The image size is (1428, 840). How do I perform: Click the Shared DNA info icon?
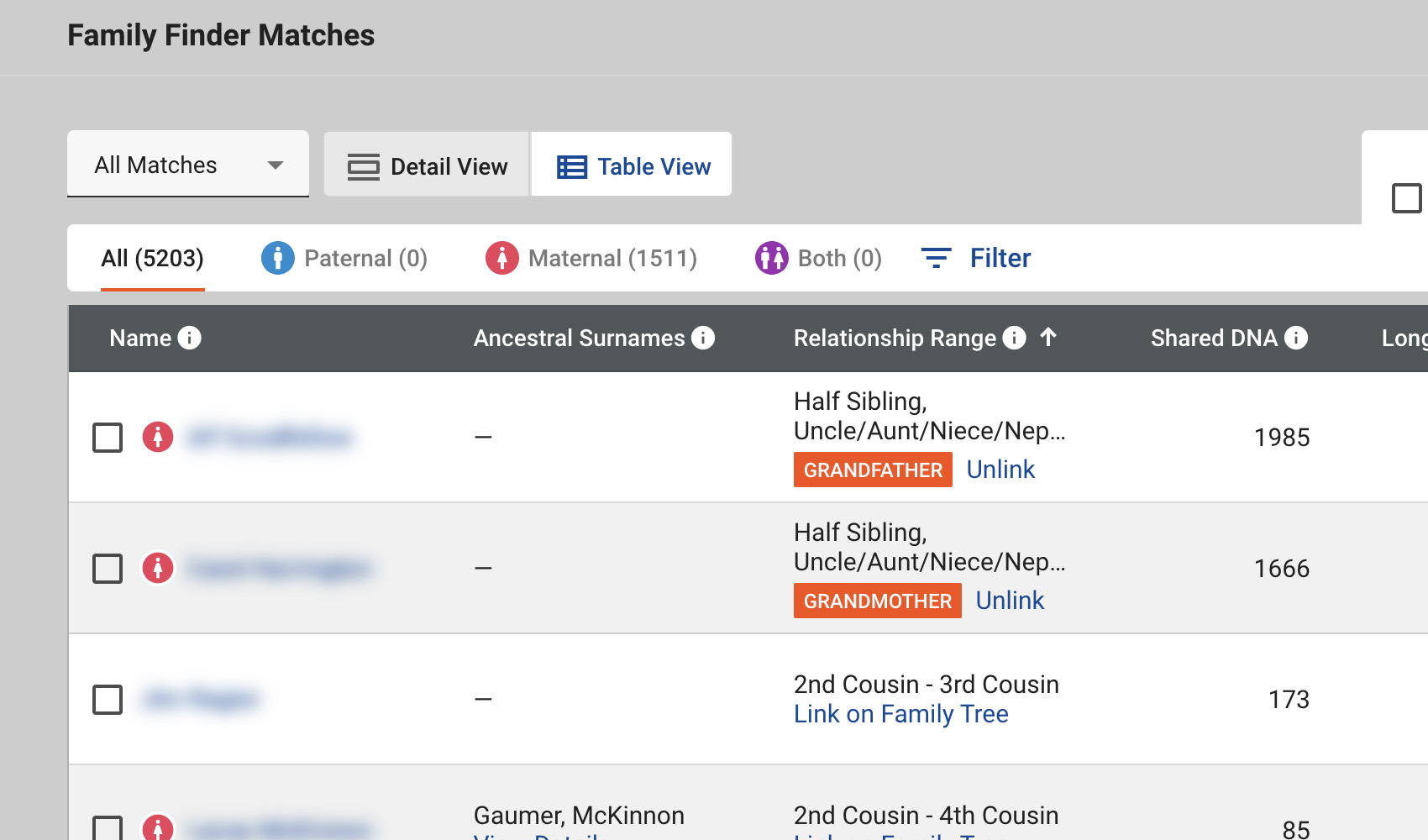pos(1296,338)
